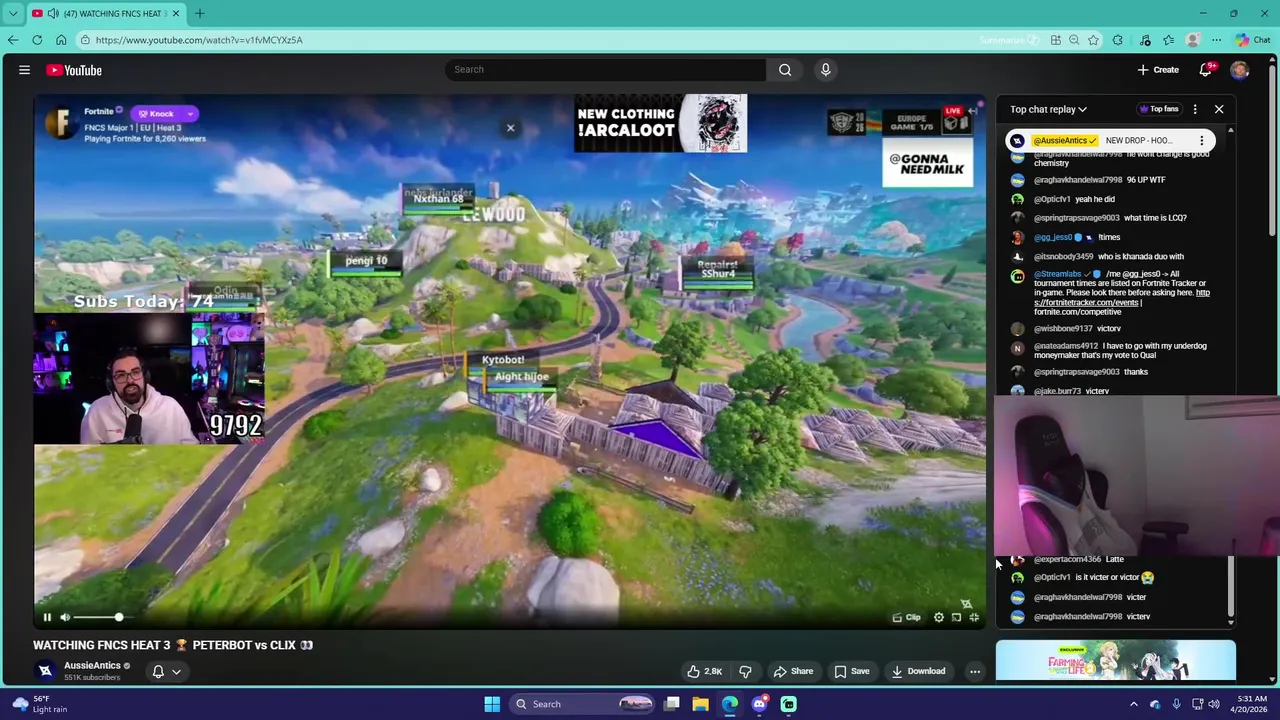Toggle channel notification bell for AussieAntics
Screen dimensions: 1280x720
(158, 671)
